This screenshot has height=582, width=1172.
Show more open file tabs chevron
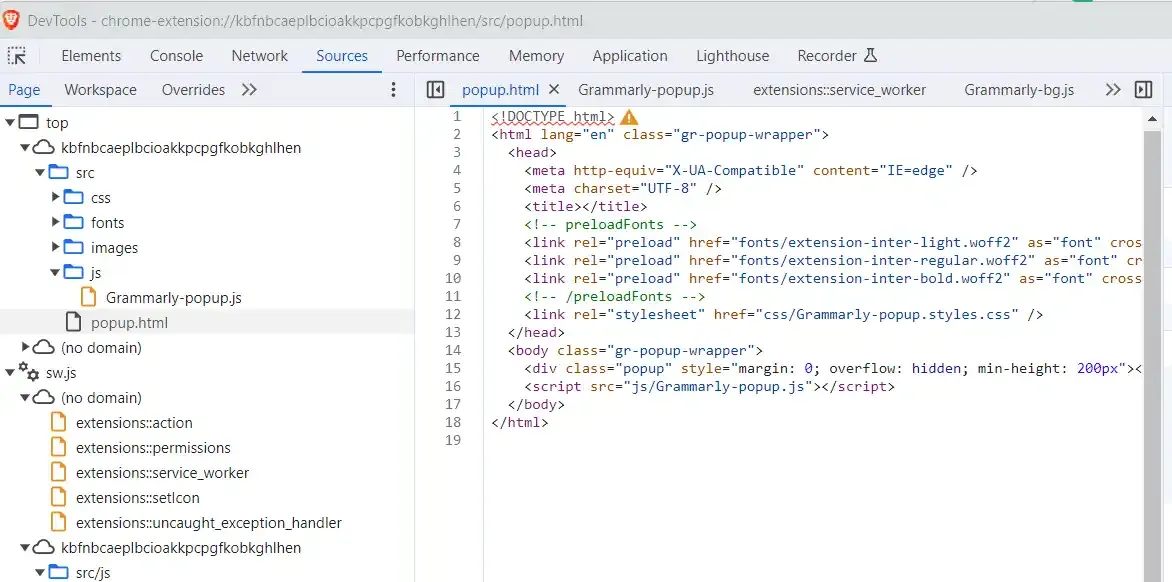tap(1112, 90)
